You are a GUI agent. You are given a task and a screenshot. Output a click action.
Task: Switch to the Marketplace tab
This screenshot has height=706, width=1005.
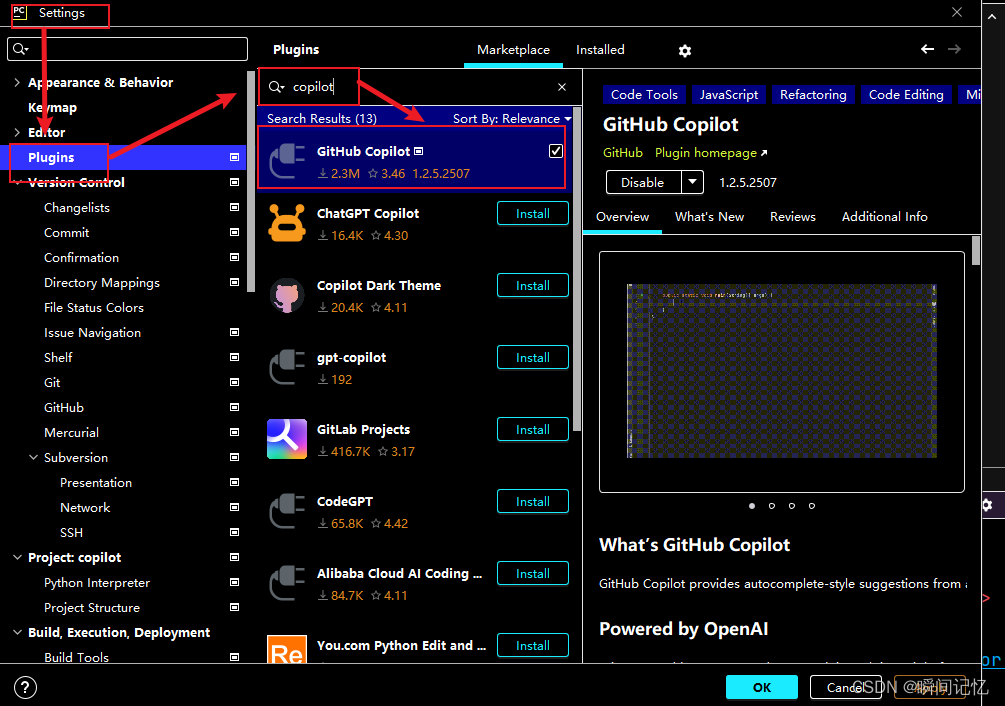pyautogui.click(x=513, y=49)
